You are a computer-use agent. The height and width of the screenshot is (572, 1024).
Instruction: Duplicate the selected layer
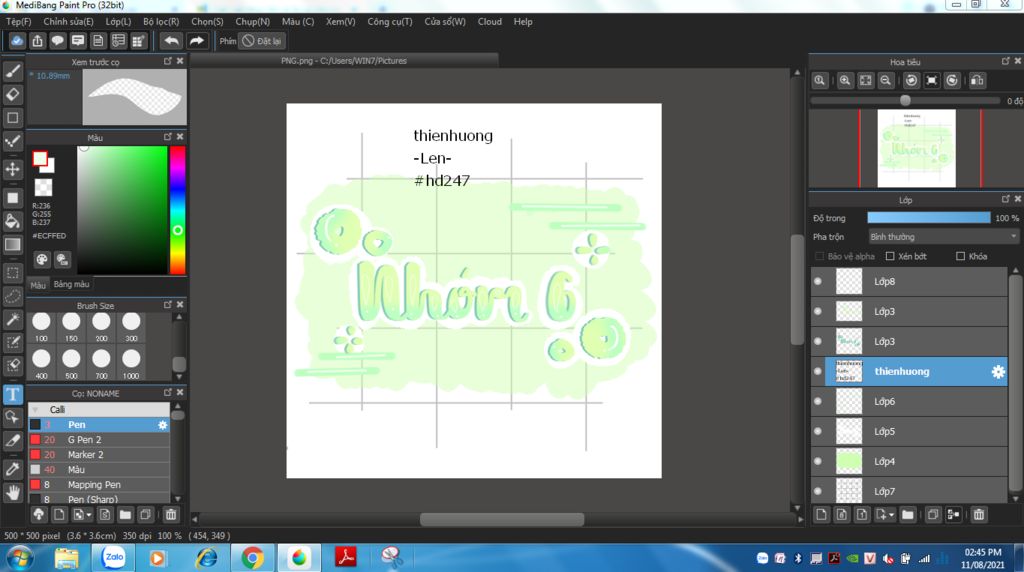pos(933,515)
